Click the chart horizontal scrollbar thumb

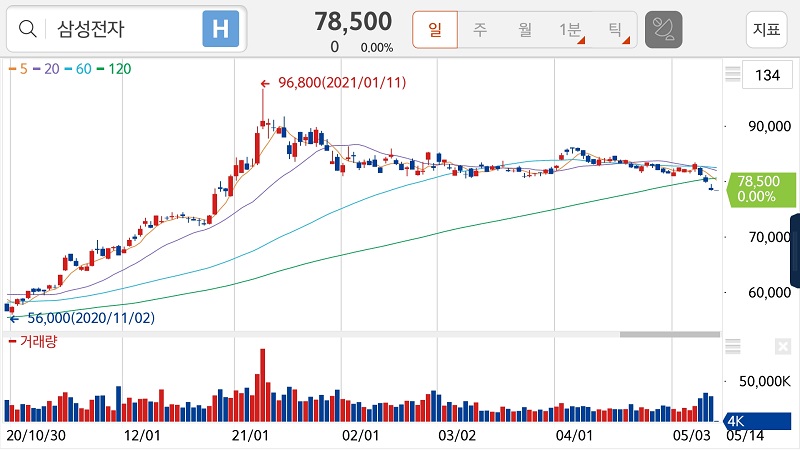(669, 335)
